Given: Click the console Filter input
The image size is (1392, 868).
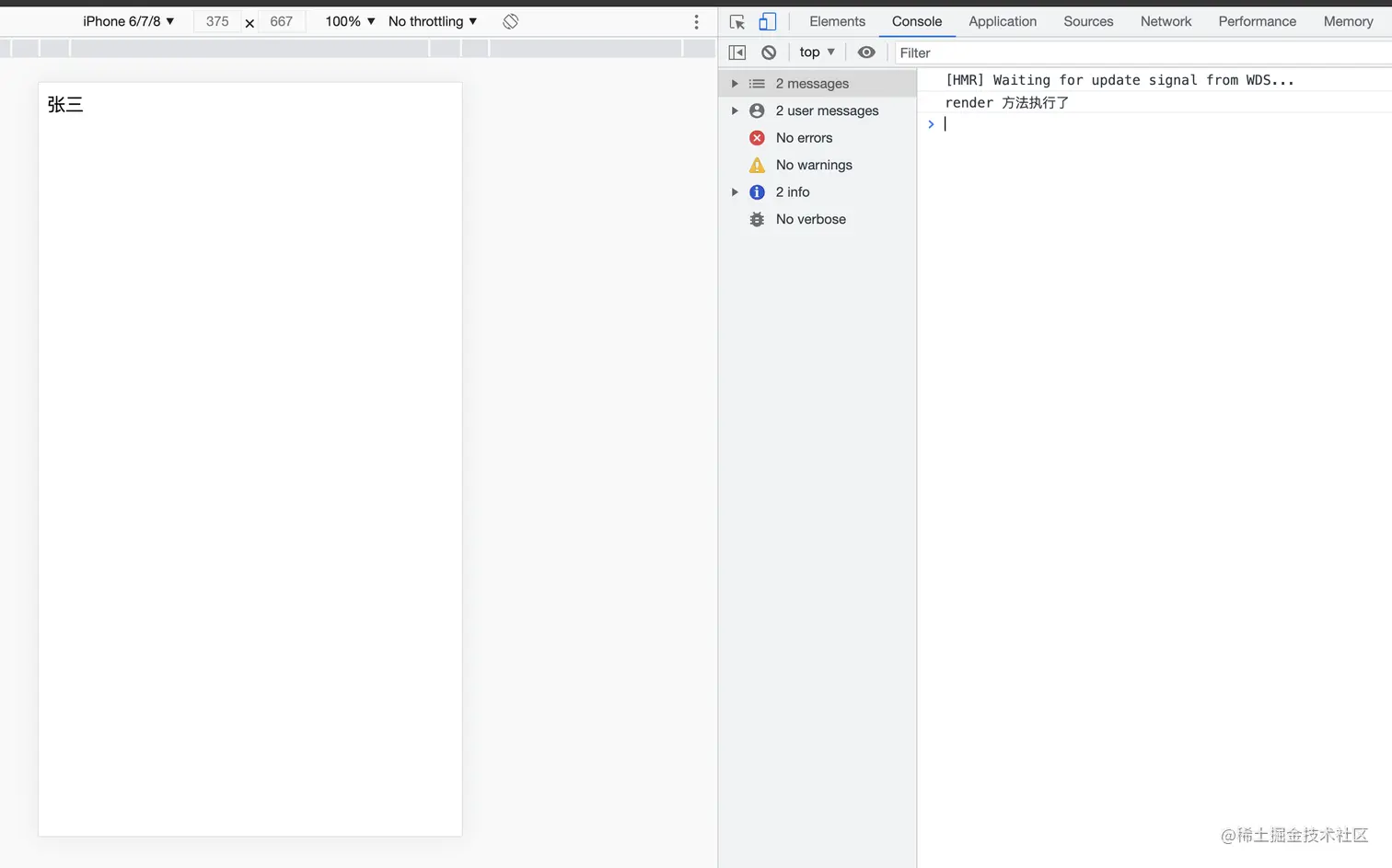Looking at the screenshot, I should point(1142,52).
